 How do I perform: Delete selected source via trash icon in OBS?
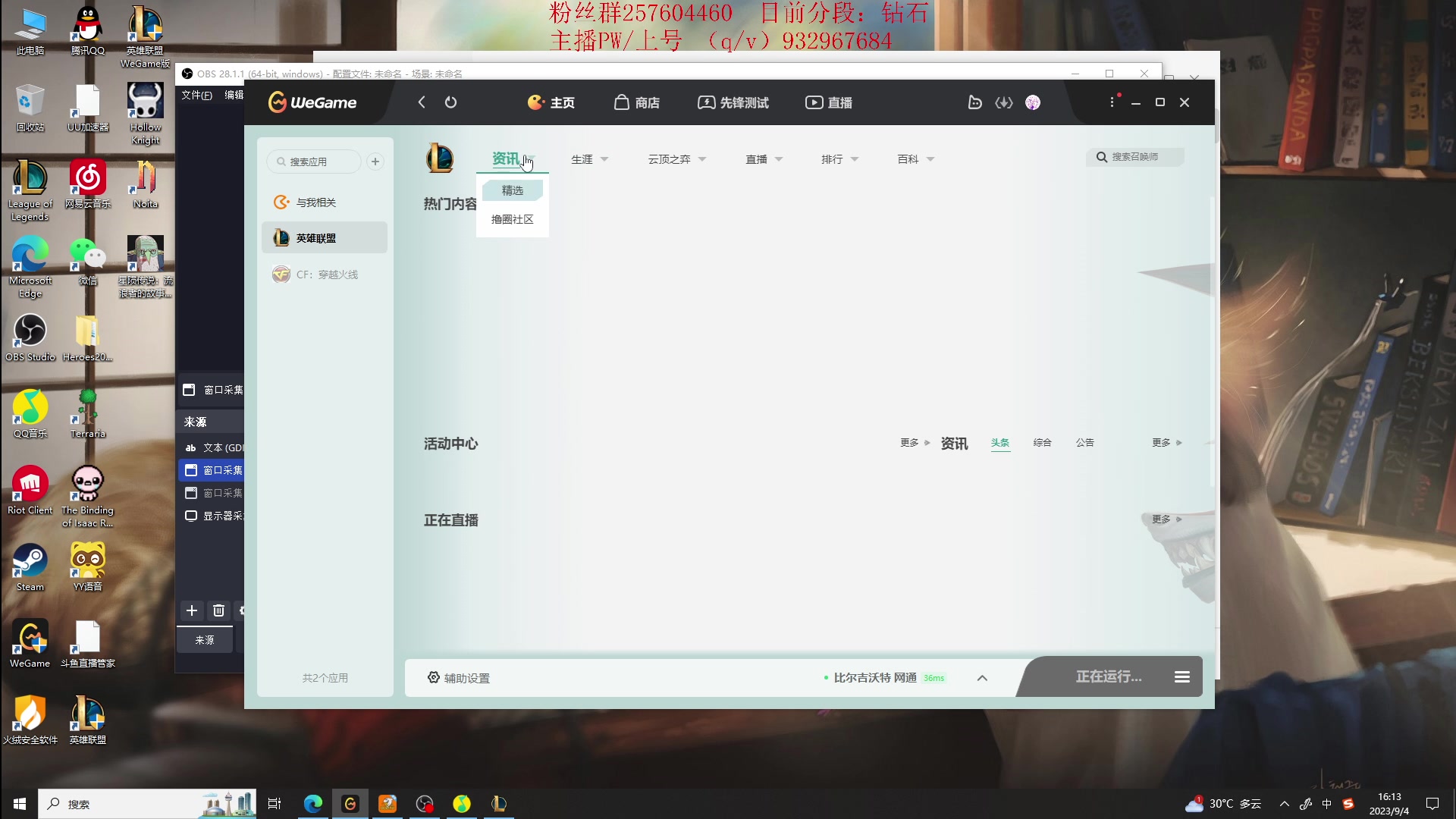218,610
